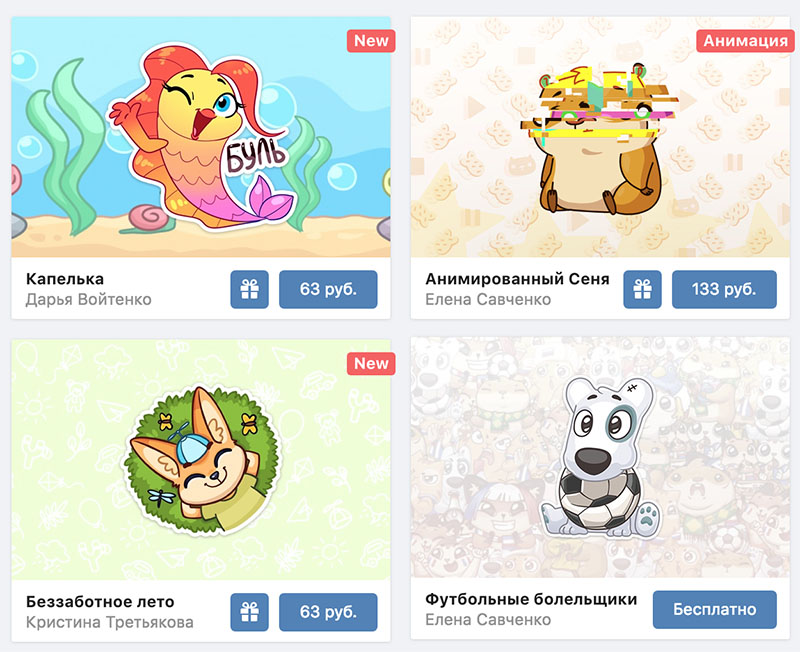Image resolution: width=800 pixels, height=652 pixels.
Task: Open the dog with football sticker preview
Action: tap(600, 457)
